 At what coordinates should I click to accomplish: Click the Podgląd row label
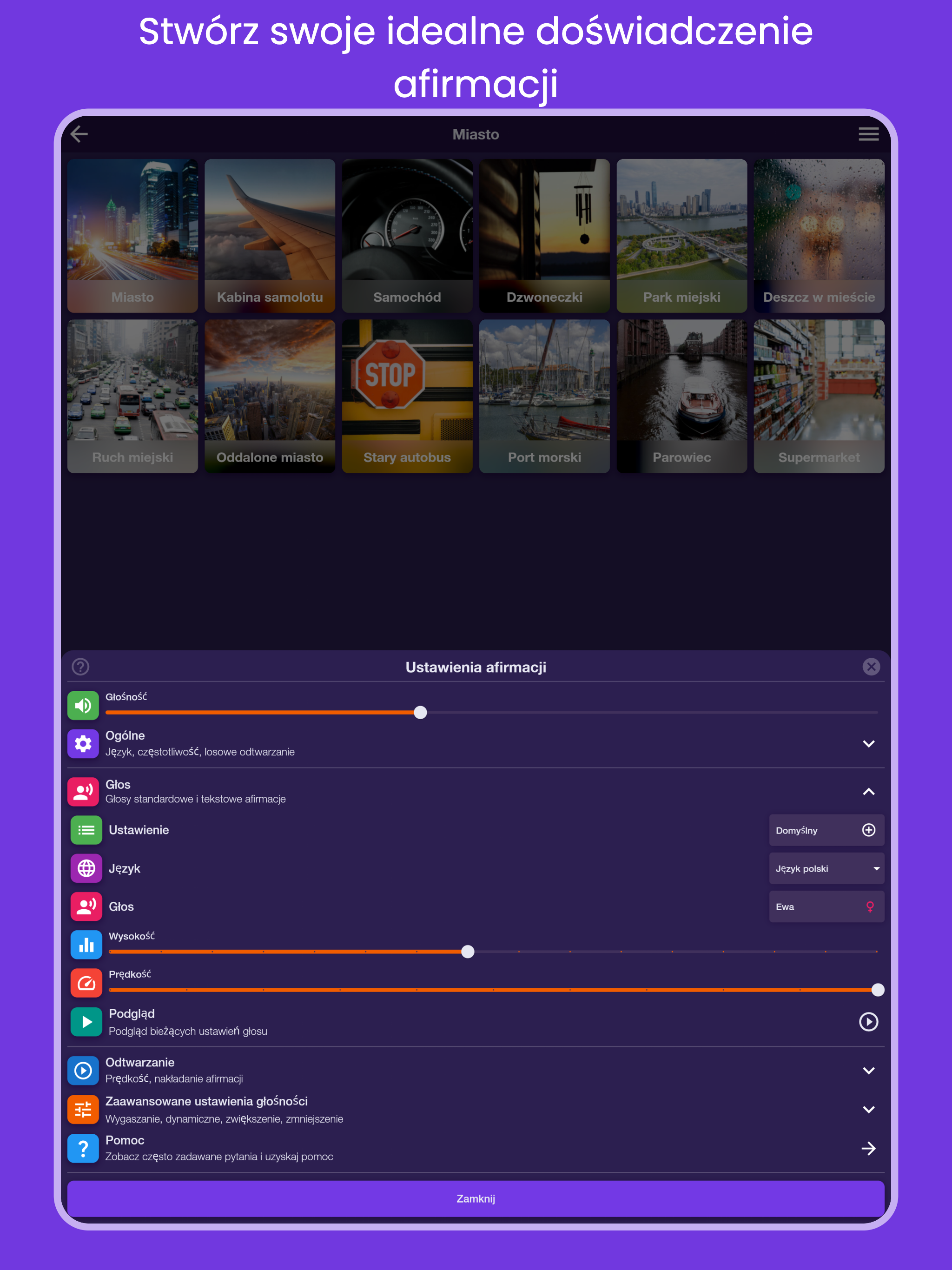pos(132,1014)
